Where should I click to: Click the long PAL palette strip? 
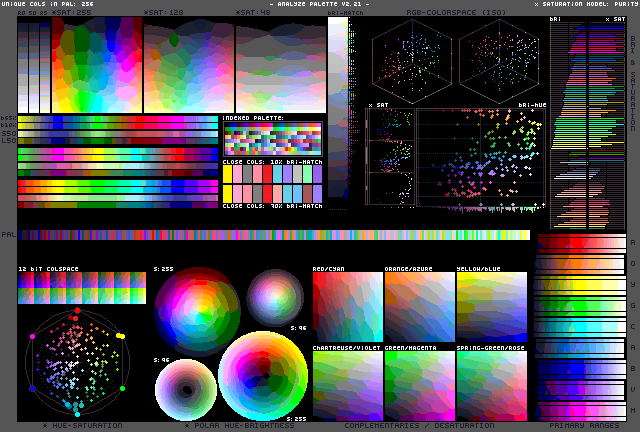[273, 235]
